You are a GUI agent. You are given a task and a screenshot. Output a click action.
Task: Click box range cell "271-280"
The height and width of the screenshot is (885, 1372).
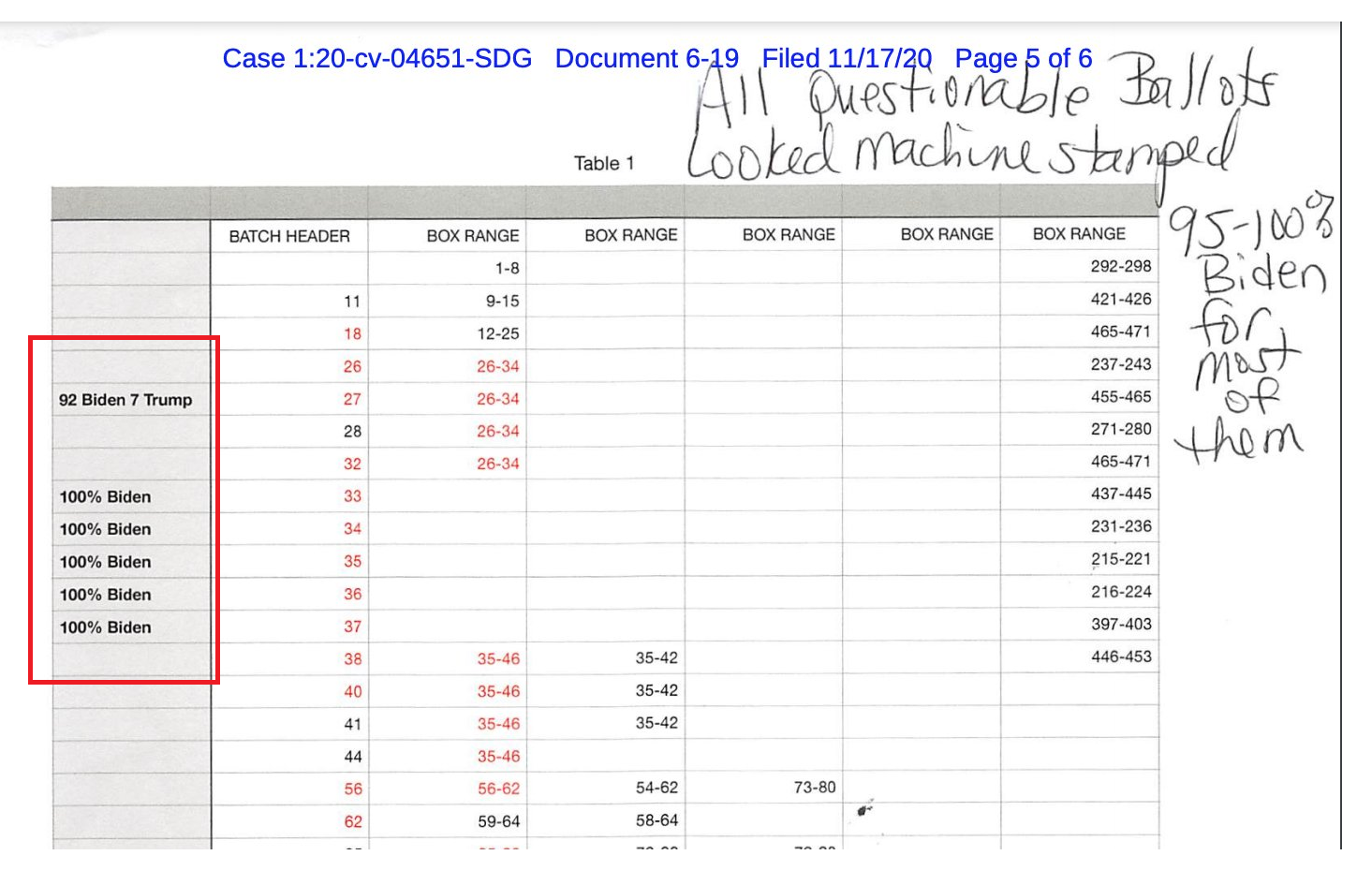[x=1121, y=429]
